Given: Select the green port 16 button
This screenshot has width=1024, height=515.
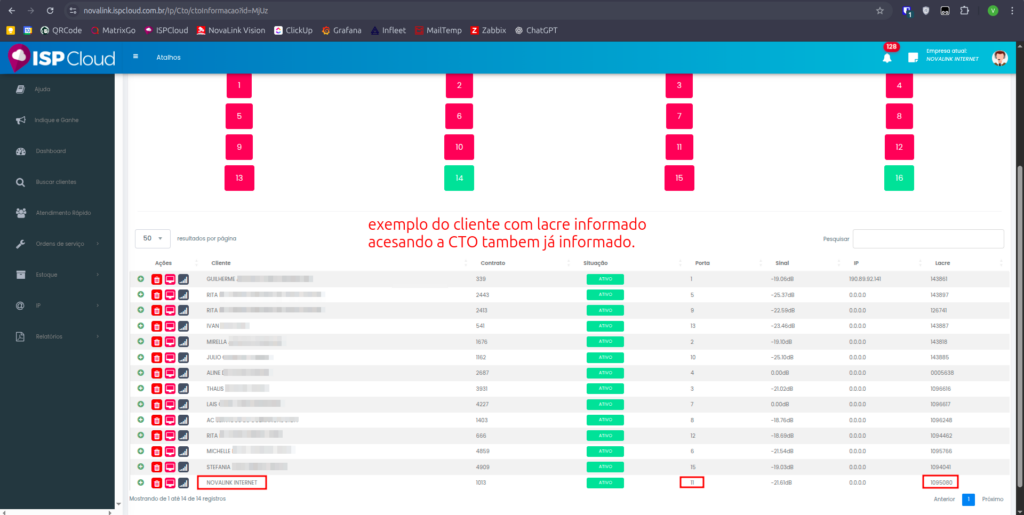Looking at the screenshot, I should tap(899, 178).
